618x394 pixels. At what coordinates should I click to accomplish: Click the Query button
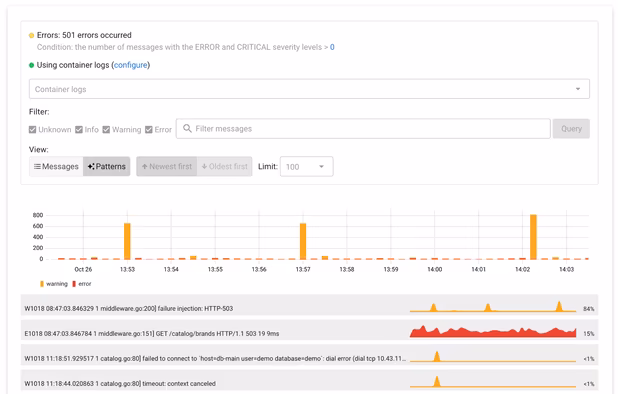(x=571, y=128)
